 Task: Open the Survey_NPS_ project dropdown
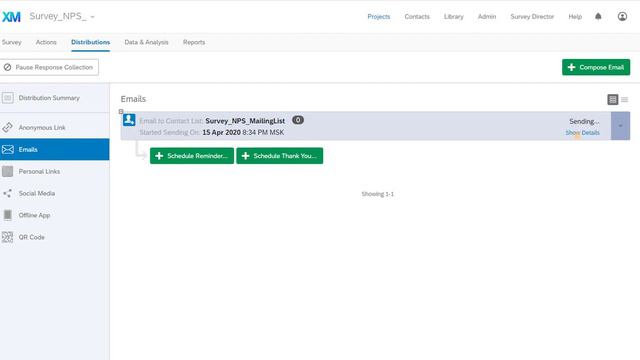click(x=92, y=17)
